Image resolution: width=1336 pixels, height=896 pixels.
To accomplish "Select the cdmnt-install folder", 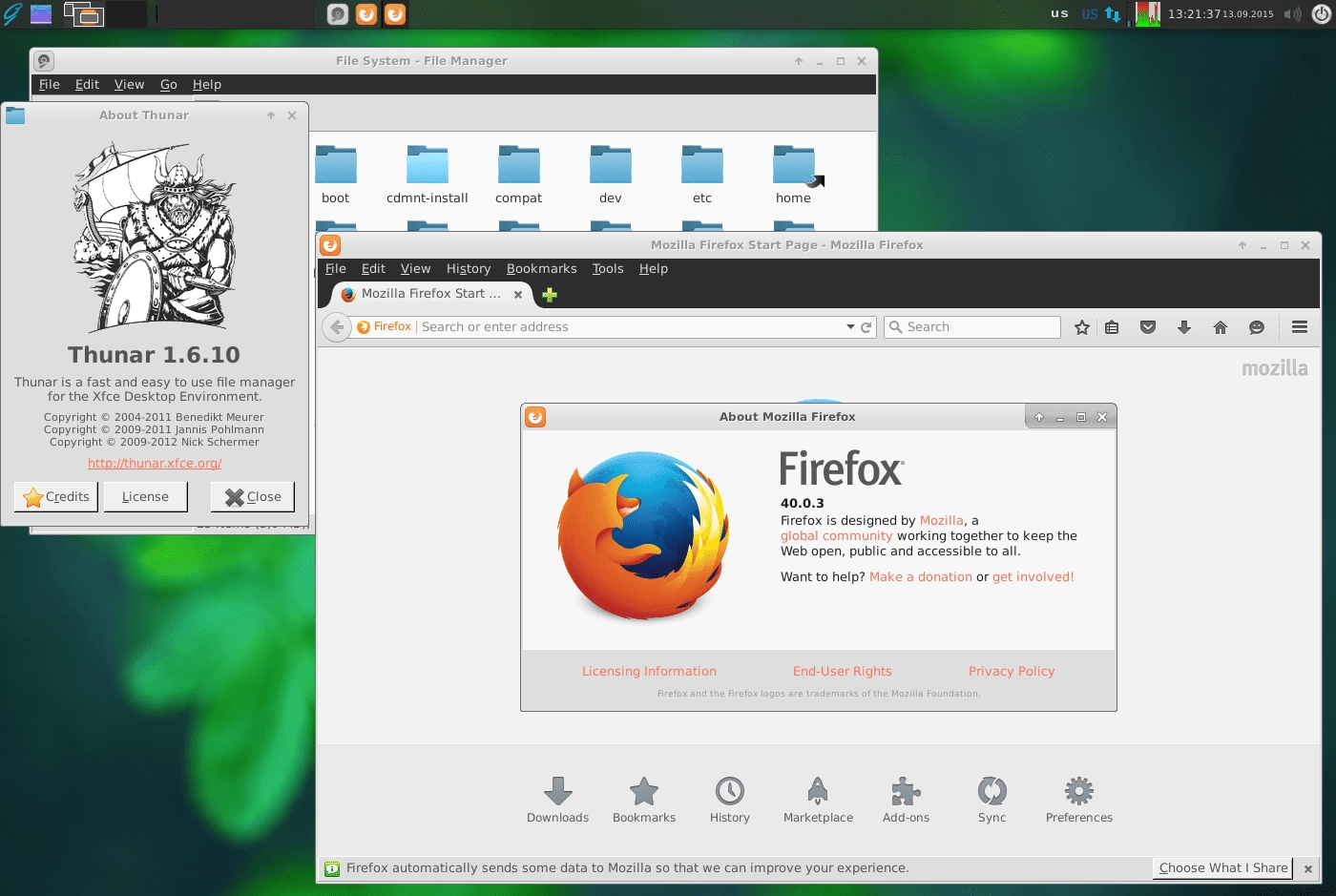I will tap(428, 174).
